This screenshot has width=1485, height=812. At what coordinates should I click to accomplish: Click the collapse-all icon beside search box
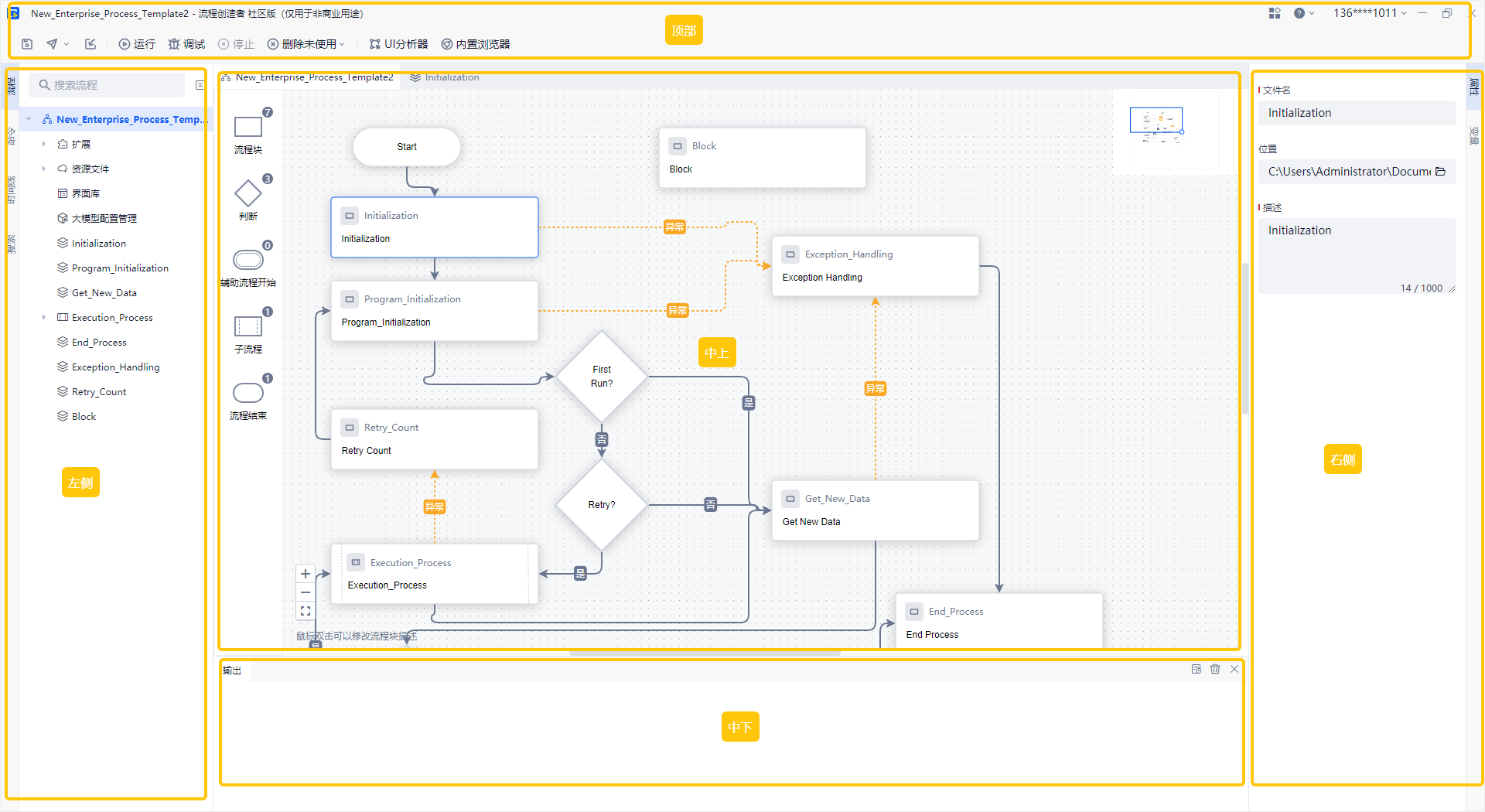[200, 85]
